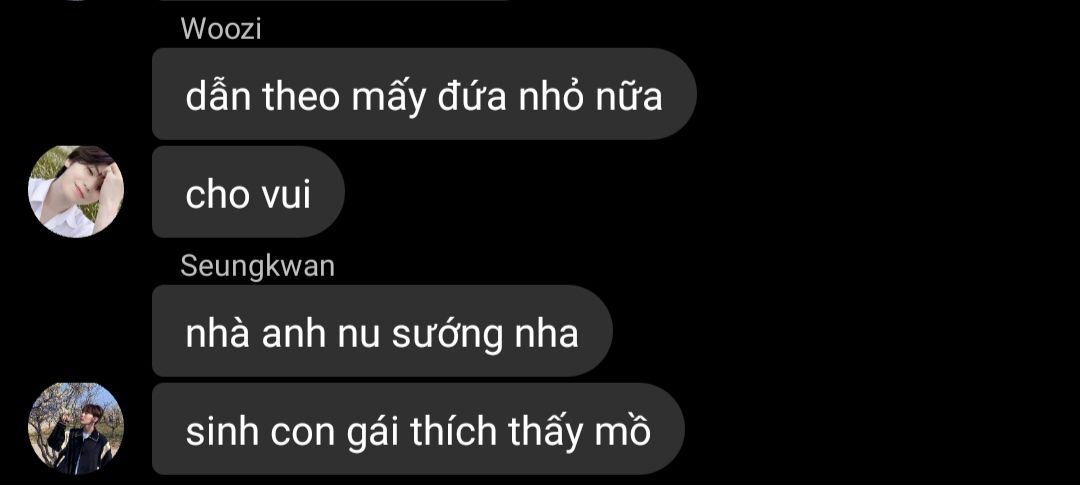This screenshot has height=485, width=1080.
Task: Open Seungkwan's profile picture avatar
Action: click(x=76, y=429)
